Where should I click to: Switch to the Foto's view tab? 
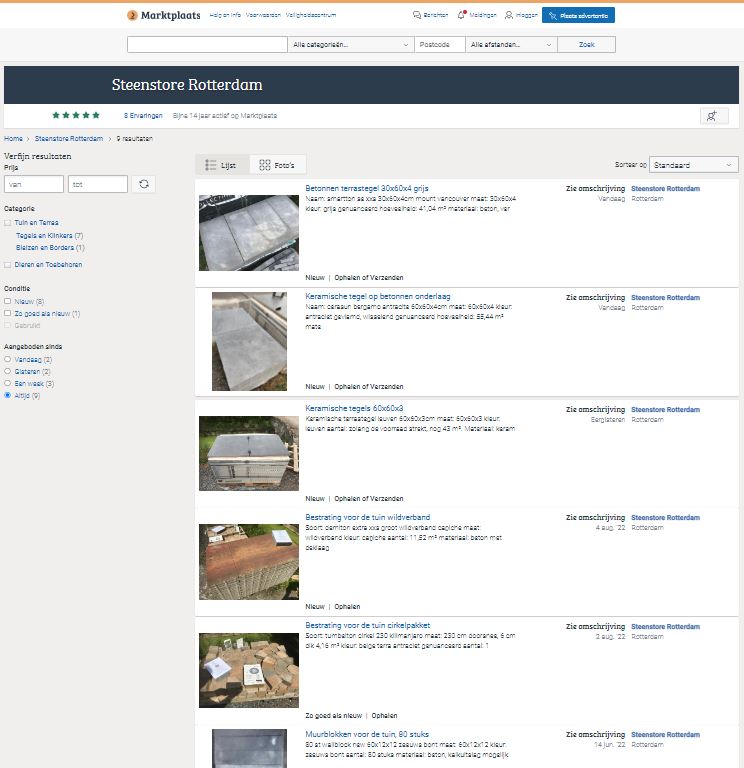278,165
